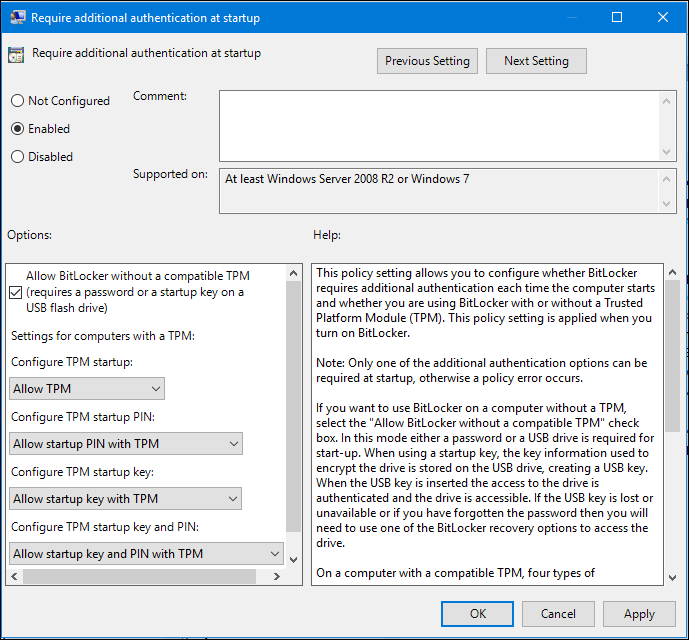
Task: Open the Configure TPM startup dropdown
Action: (87, 389)
